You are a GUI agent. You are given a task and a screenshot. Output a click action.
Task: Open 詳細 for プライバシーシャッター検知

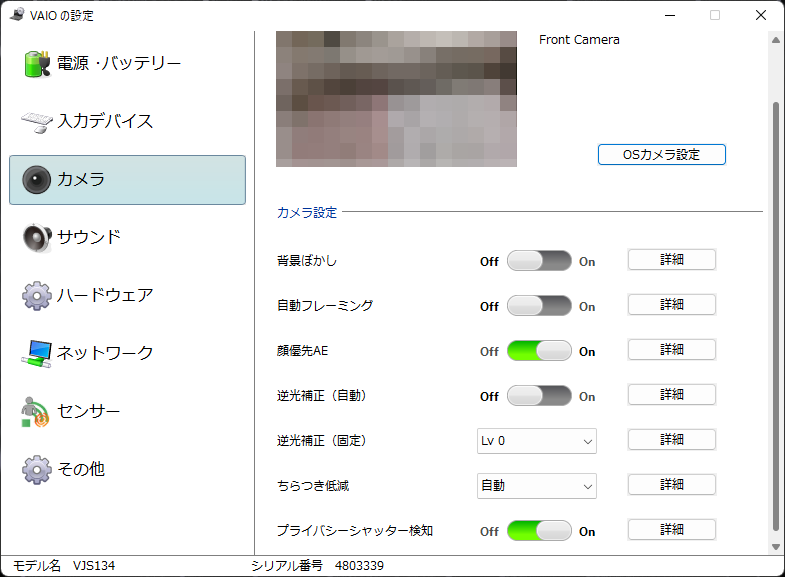pos(672,530)
